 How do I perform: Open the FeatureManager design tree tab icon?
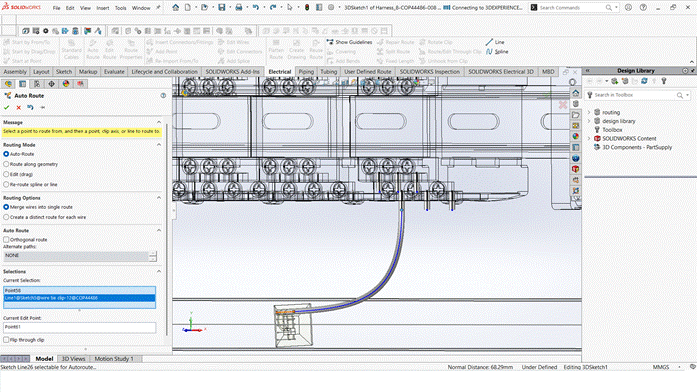(x=8, y=84)
